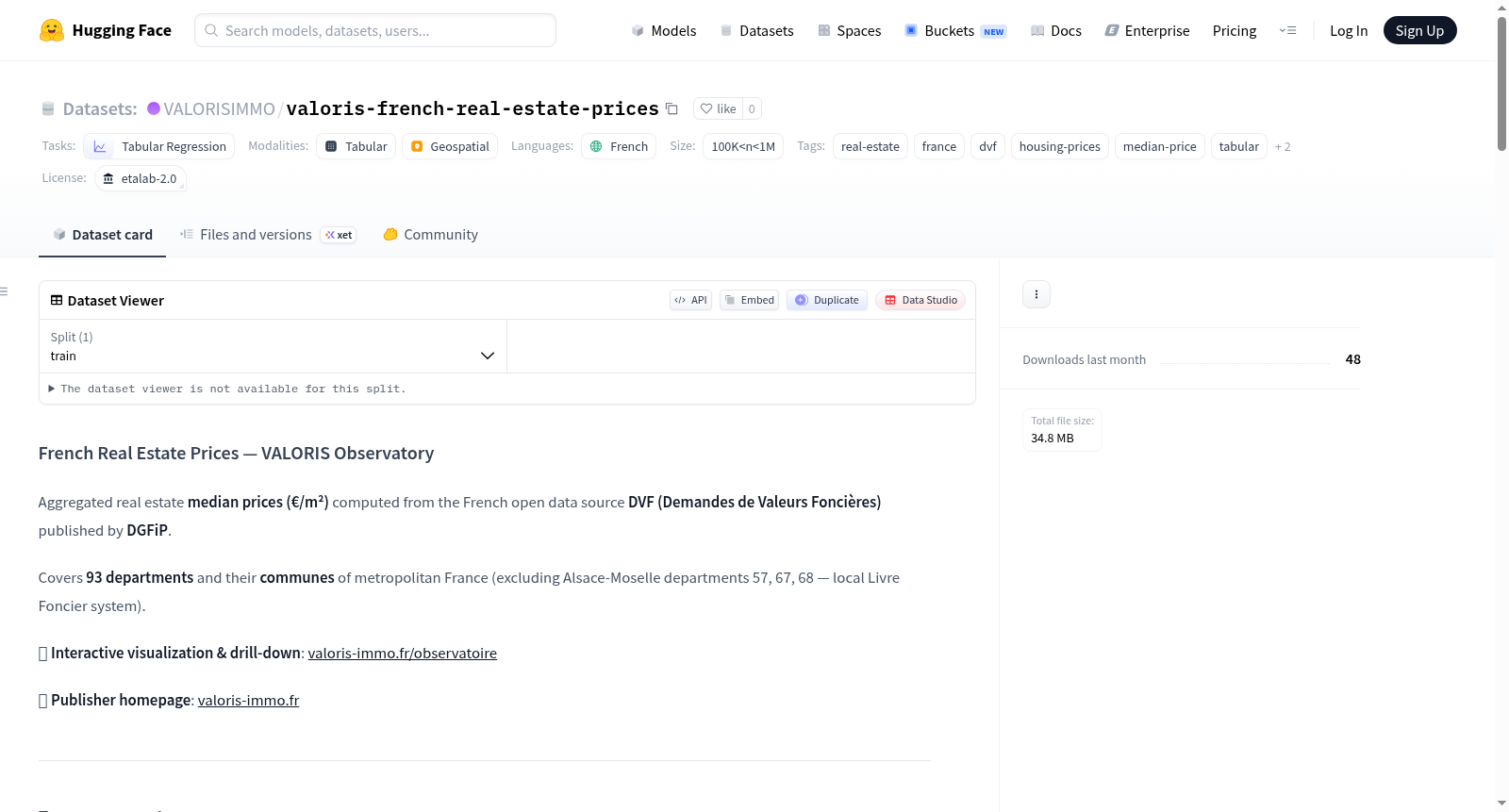Show the +2 additional tags

click(1283, 146)
